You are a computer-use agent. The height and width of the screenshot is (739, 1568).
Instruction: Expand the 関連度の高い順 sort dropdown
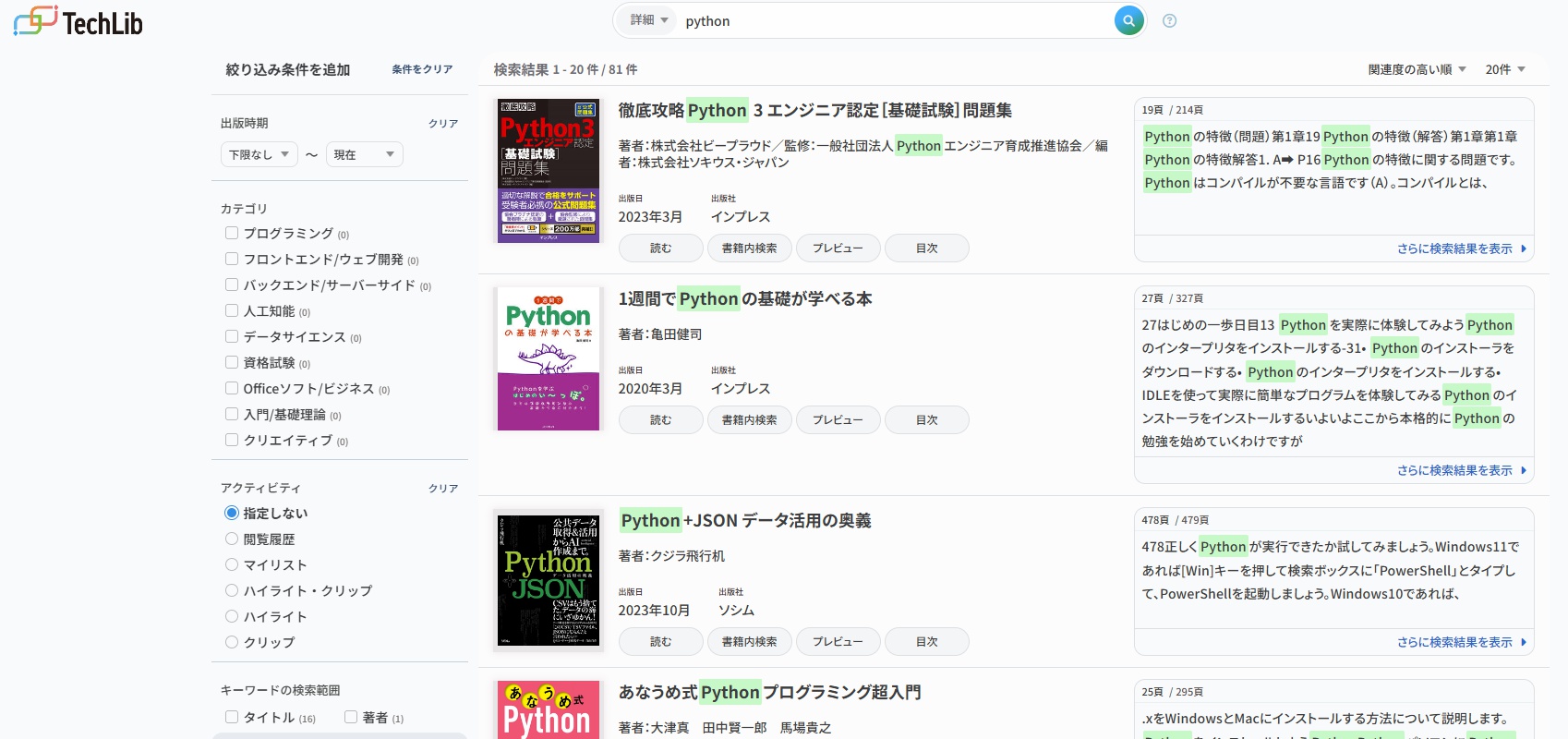(x=1417, y=69)
